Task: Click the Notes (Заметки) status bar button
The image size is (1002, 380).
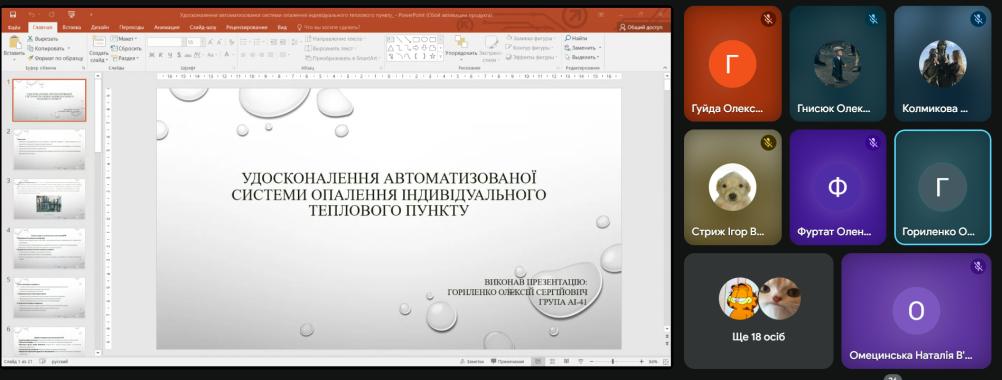Action: [472, 361]
